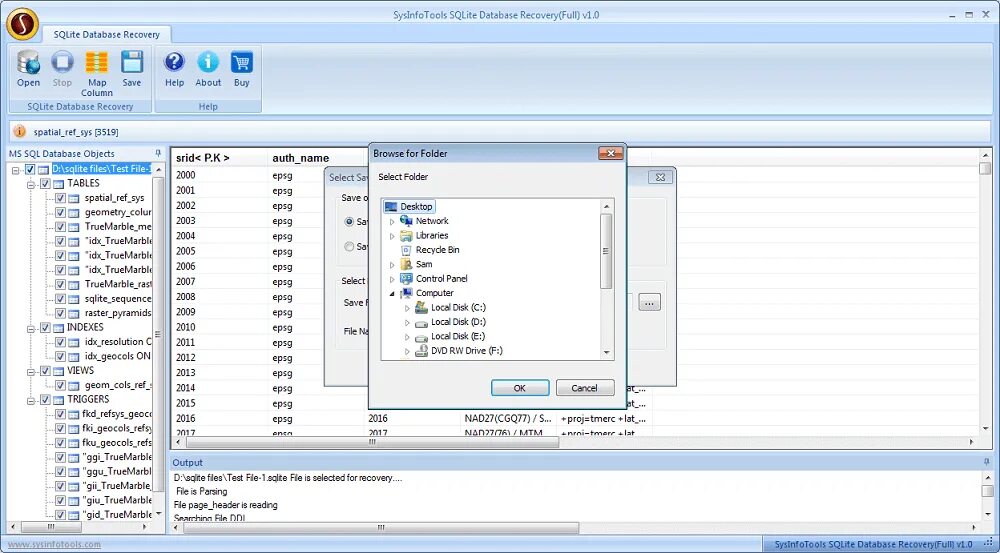Viewport: 1000px width, 553px height.
Task: Click the browse (...) button
Action: [x=649, y=303]
